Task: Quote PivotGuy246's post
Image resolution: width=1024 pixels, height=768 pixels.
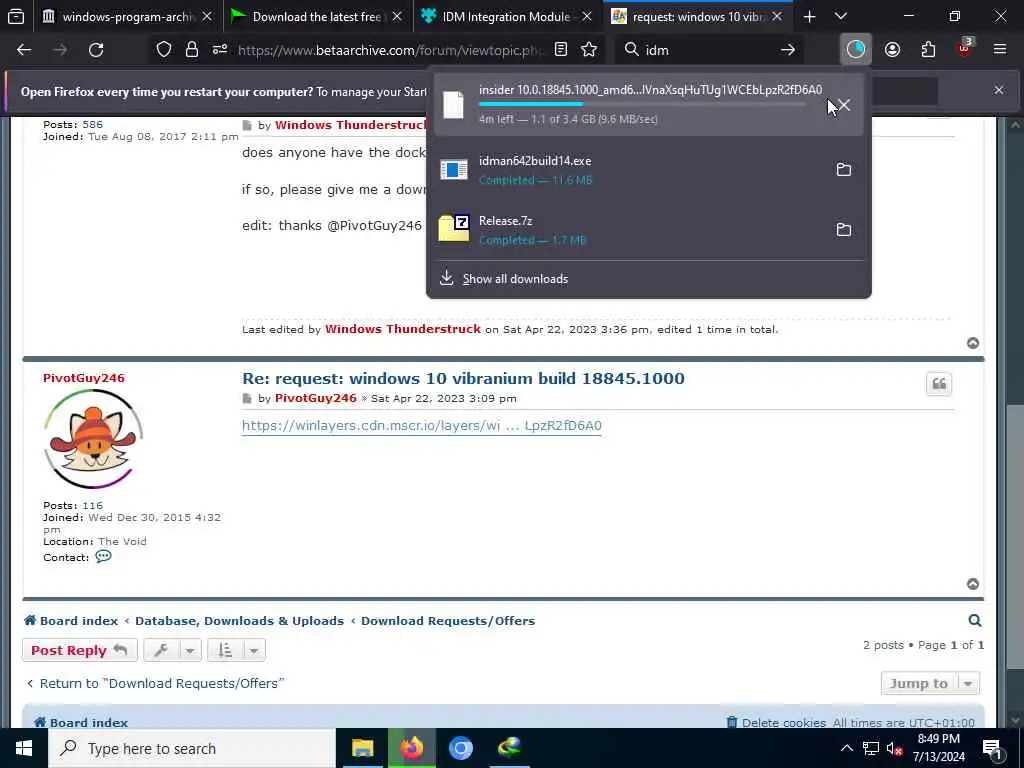Action: pyautogui.click(x=938, y=384)
